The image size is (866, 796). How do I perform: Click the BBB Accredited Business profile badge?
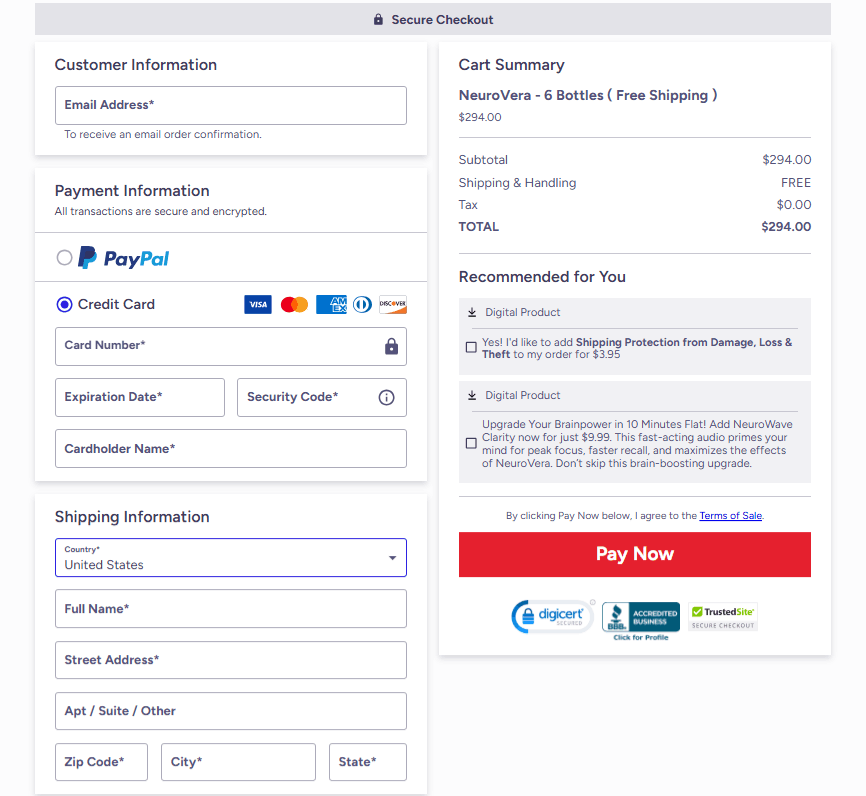[640, 616]
